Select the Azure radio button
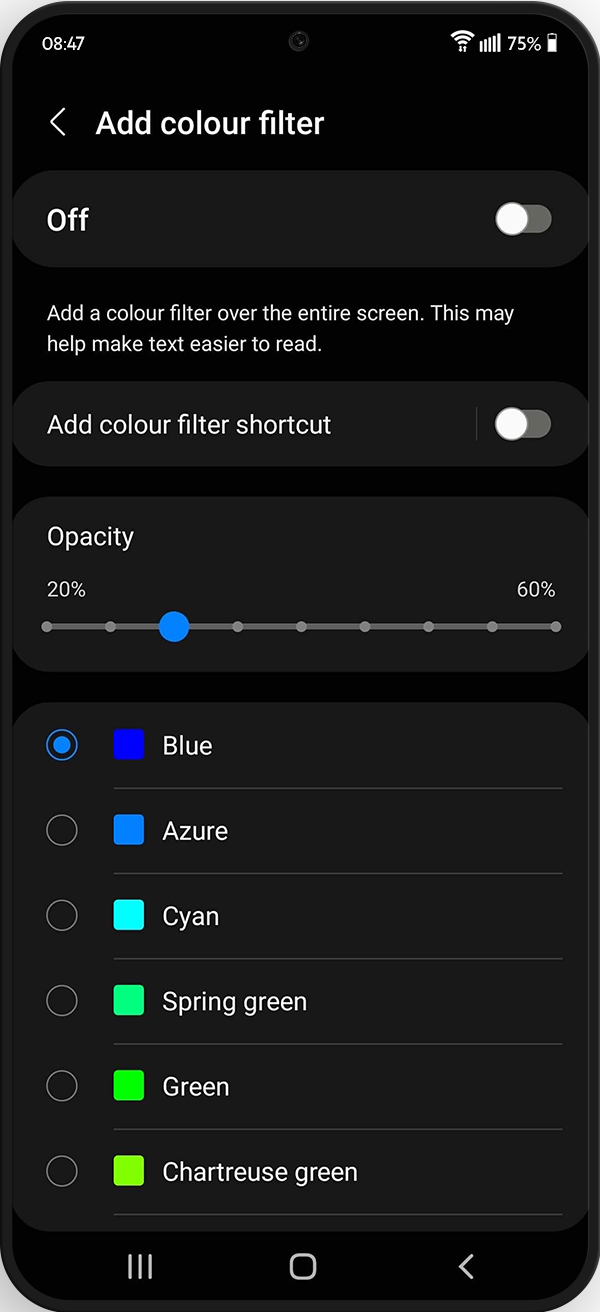600x1312 pixels. pyautogui.click(x=62, y=830)
